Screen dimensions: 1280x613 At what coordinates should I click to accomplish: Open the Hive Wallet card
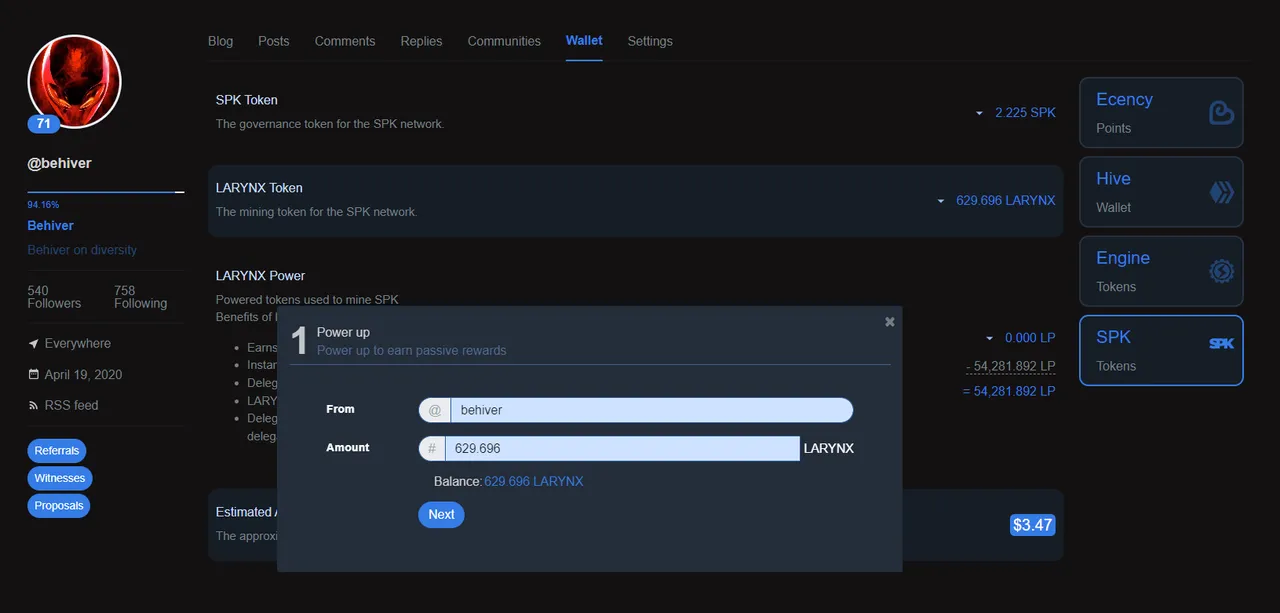point(1161,192)
